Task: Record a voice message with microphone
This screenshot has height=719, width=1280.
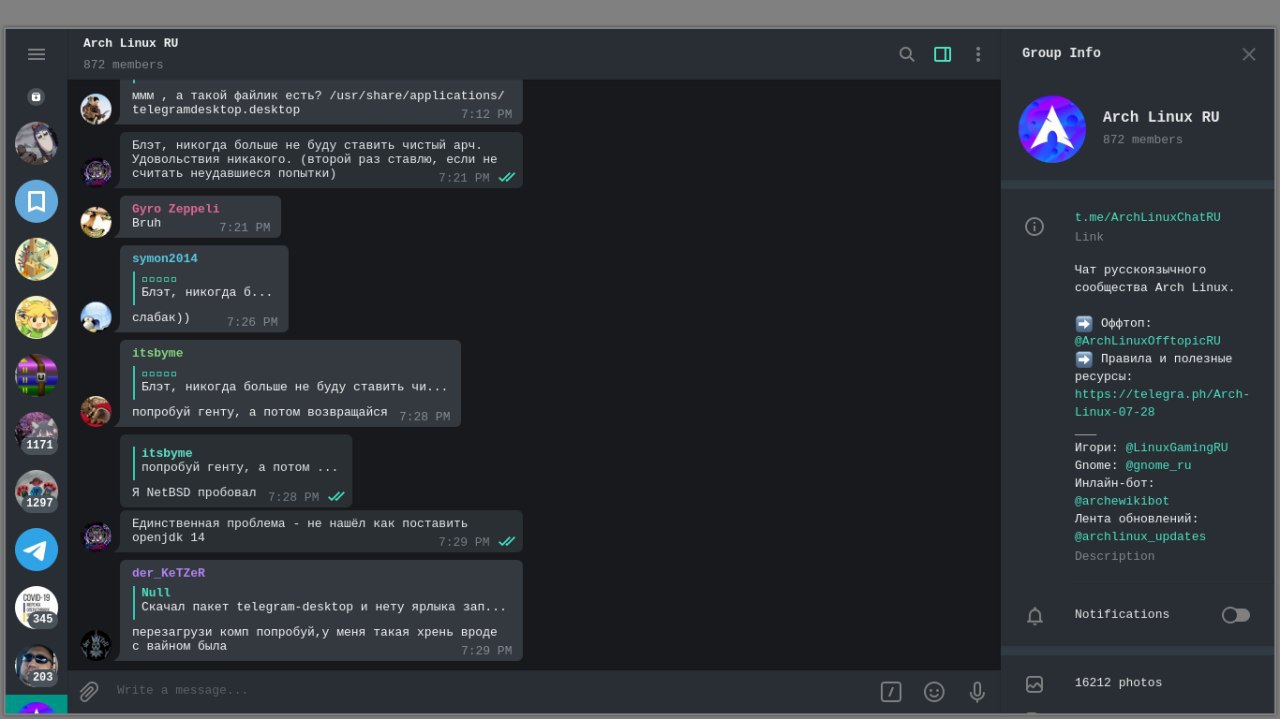Action: (x=977, y=691)
